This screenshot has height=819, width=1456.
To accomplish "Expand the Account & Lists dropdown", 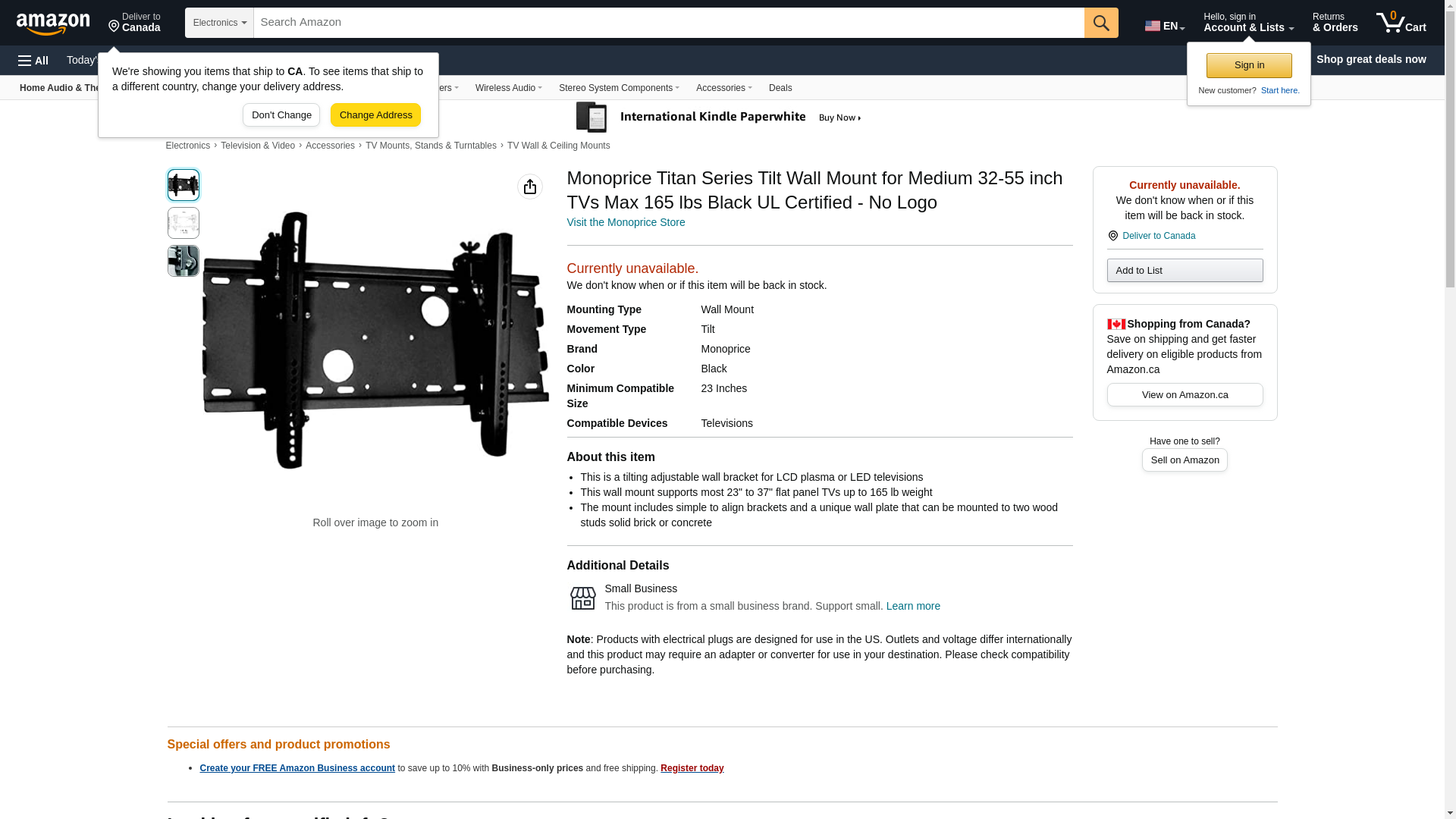I will tap(1247, 23).
